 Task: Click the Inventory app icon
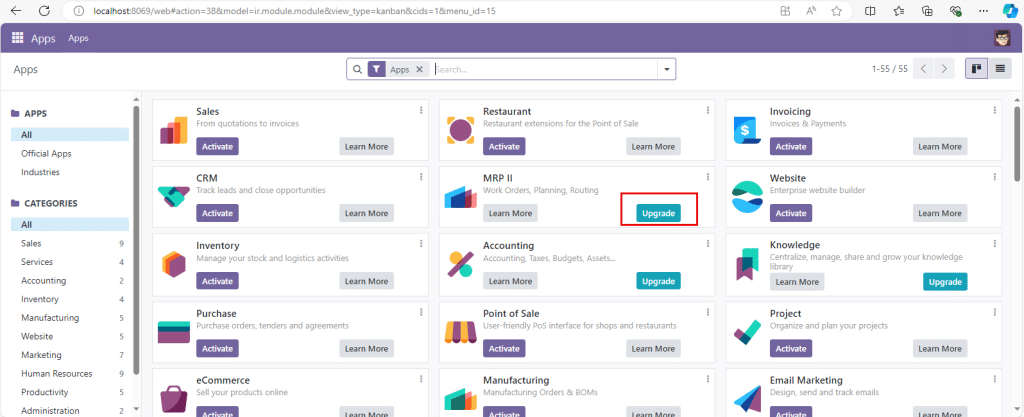(174, 264)
